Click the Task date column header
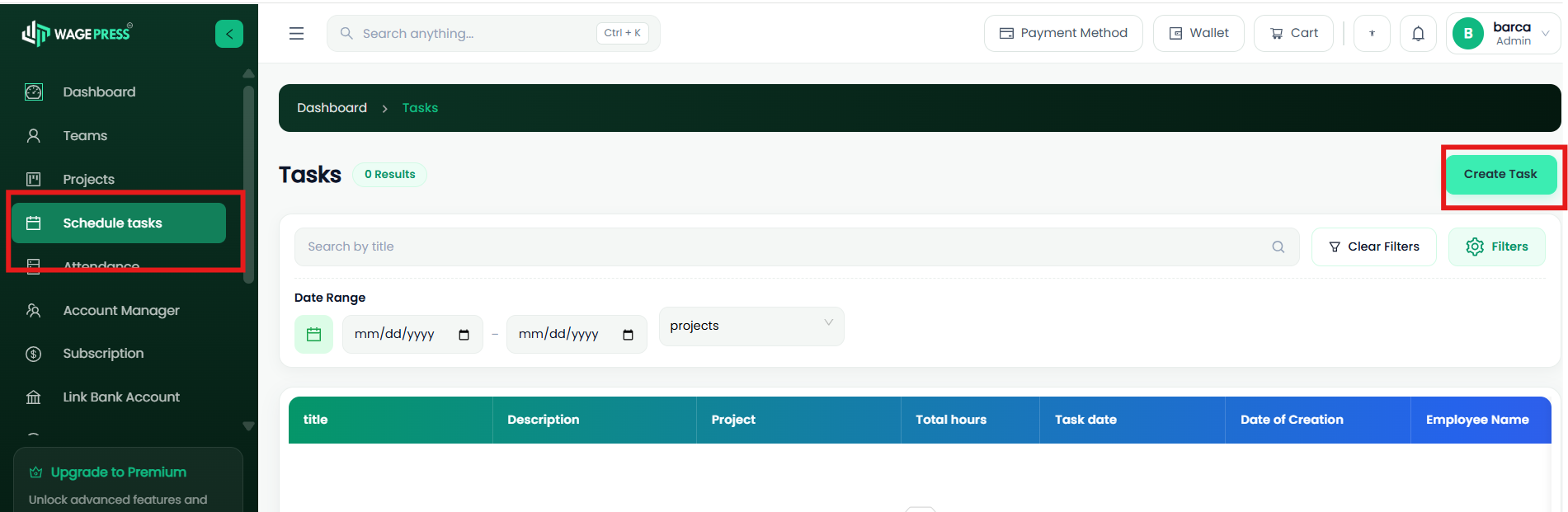This screenshot has height=512, width=1568. [1132, 420]
